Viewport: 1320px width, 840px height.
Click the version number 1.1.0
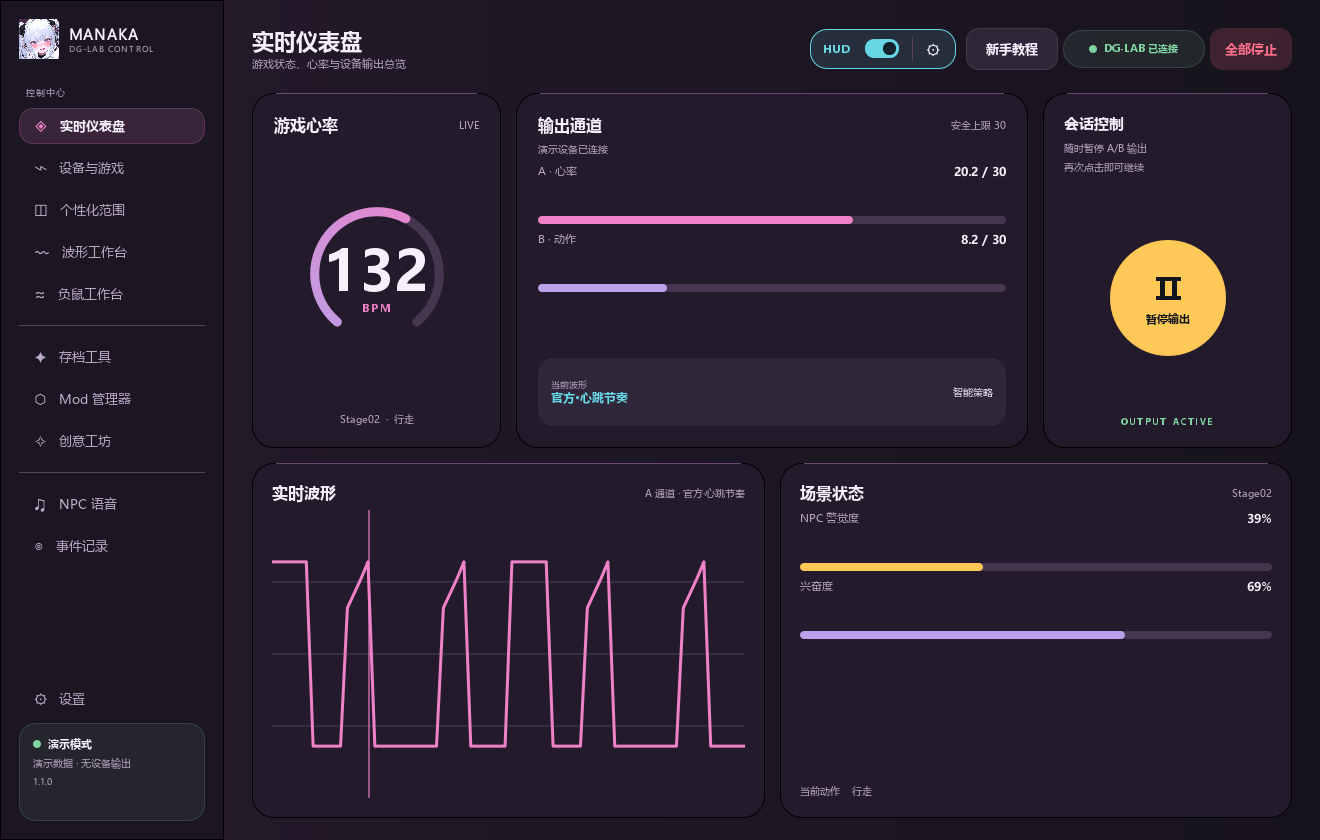coord(43,781)
